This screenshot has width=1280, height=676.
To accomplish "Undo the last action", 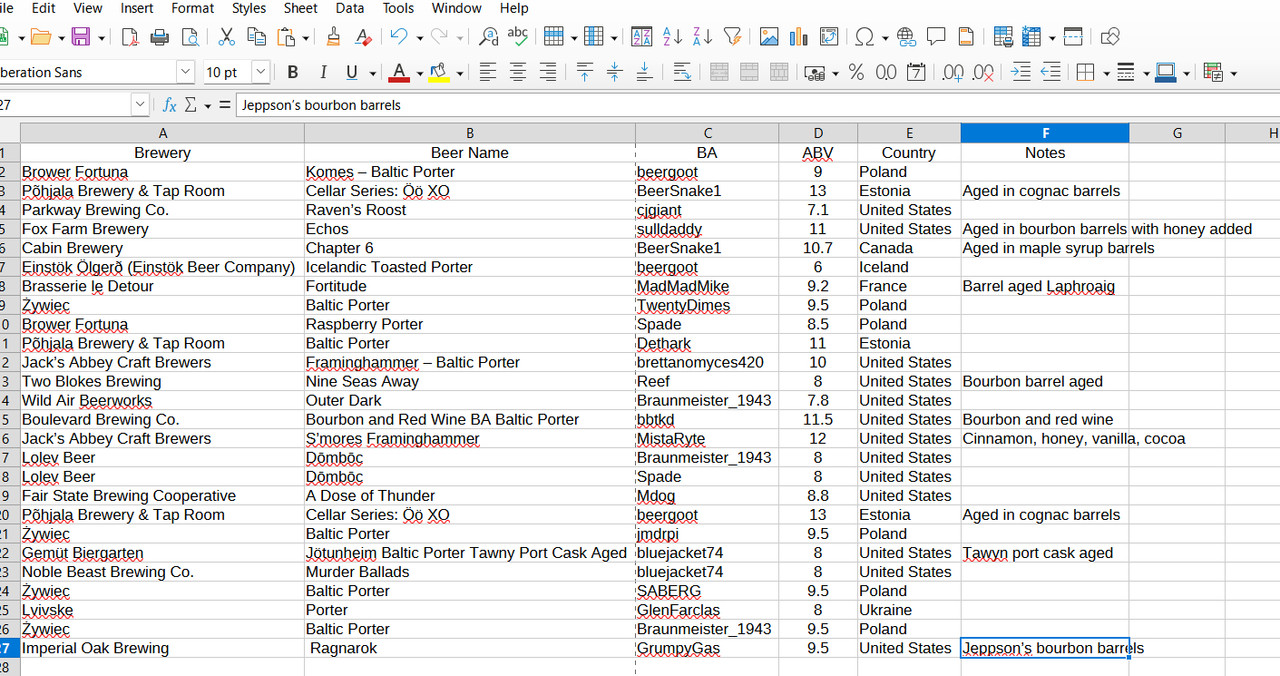I will [399, 37].
